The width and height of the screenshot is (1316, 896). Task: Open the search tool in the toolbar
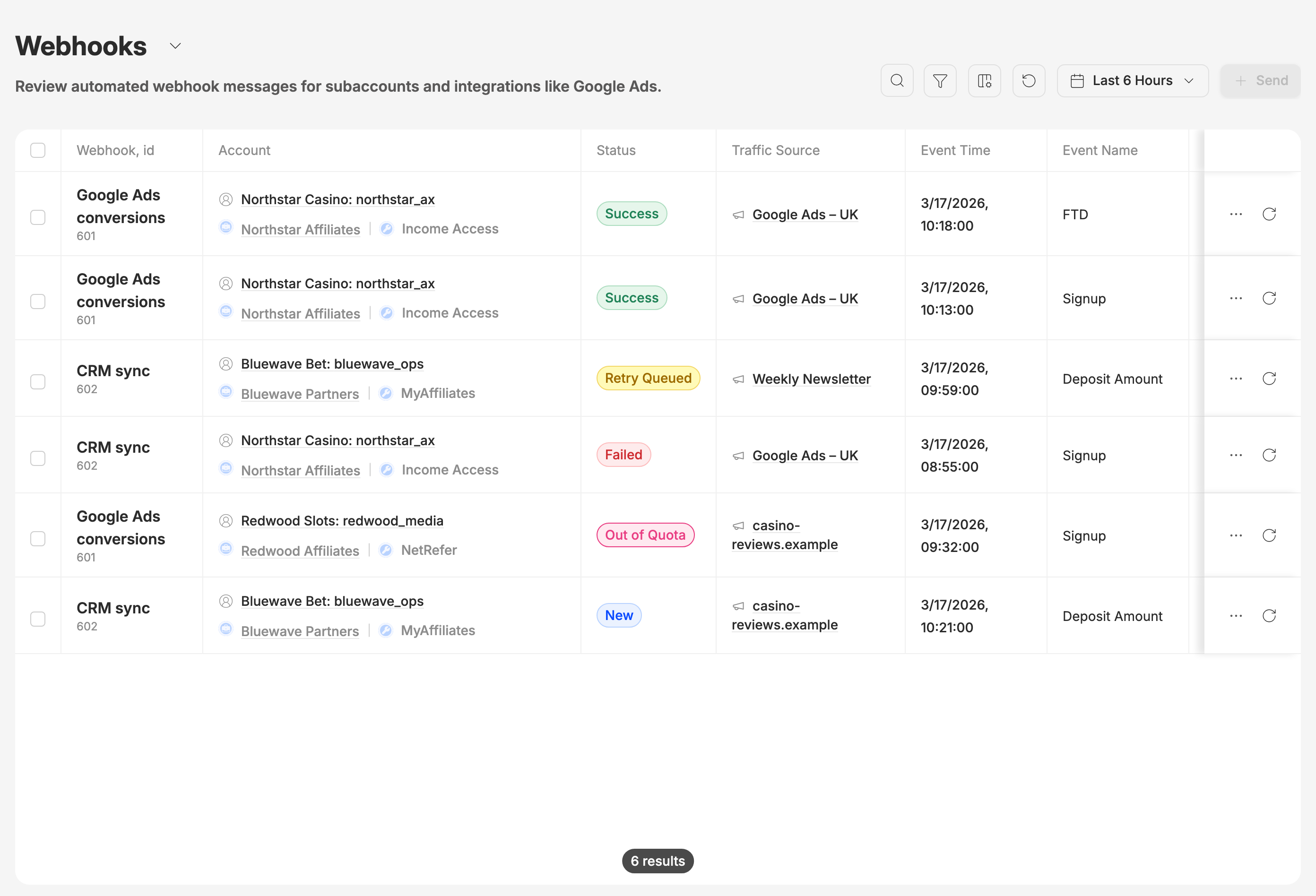[x=897, y=81]
